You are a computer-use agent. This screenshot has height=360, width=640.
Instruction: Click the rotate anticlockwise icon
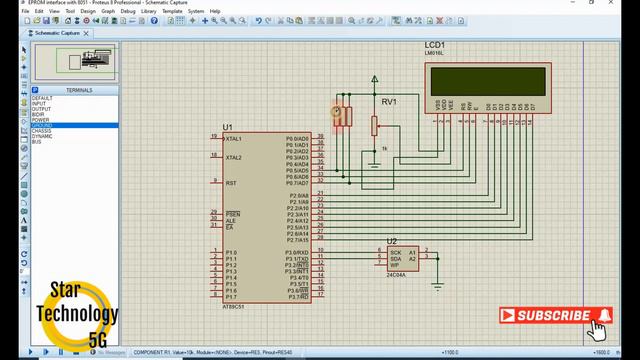pos(24,263)
